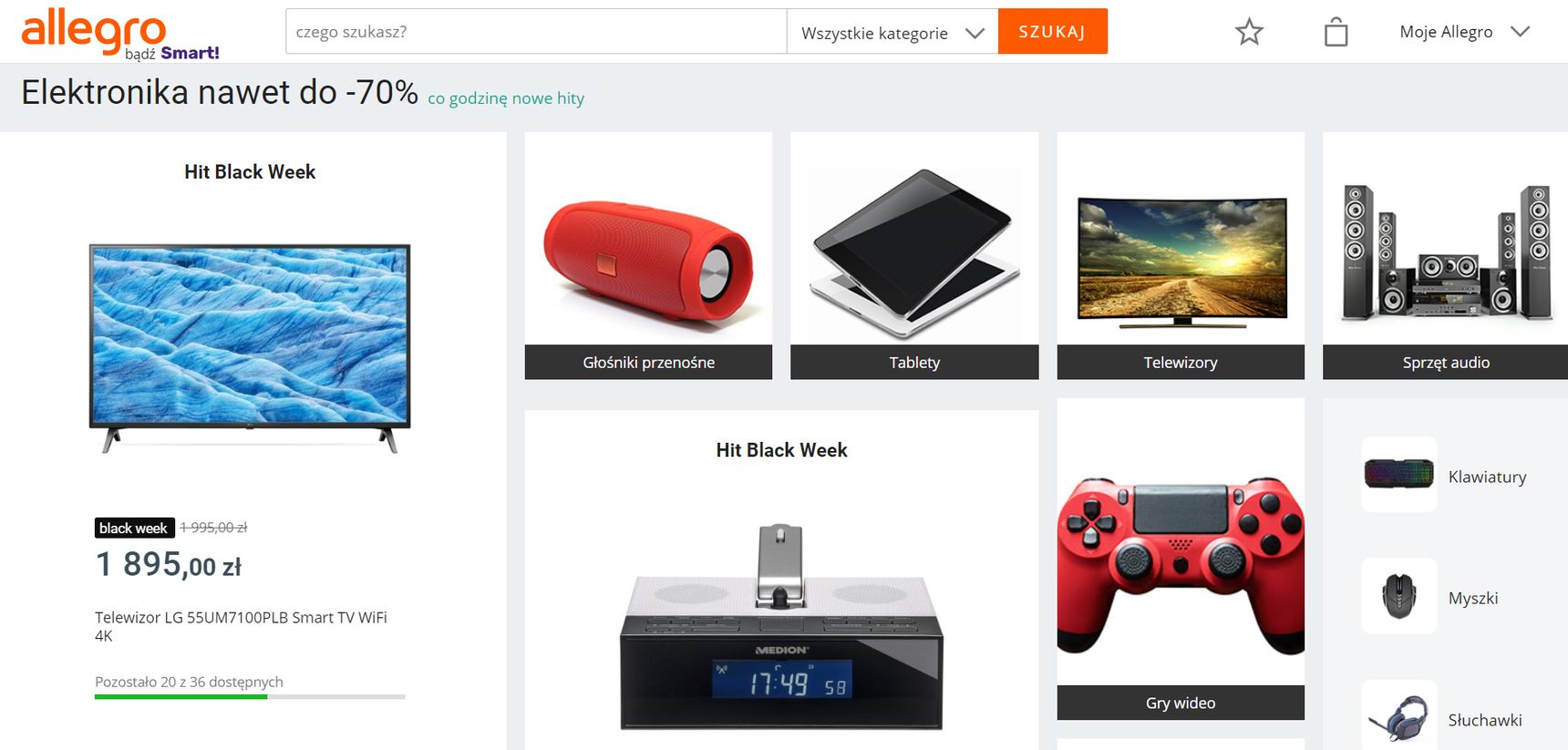Expand the Moje Allegro menu
The width and height of the screenshot is (1568, 750).
[x=1464, y=32]
